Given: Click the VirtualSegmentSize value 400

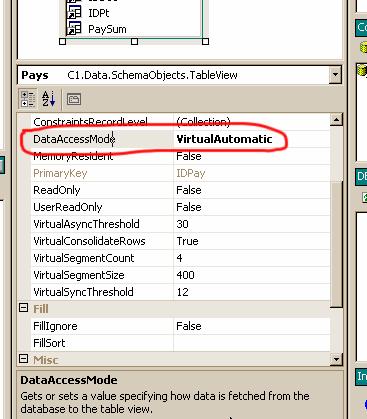Looking at the screenshot, I should coord(185,275).
